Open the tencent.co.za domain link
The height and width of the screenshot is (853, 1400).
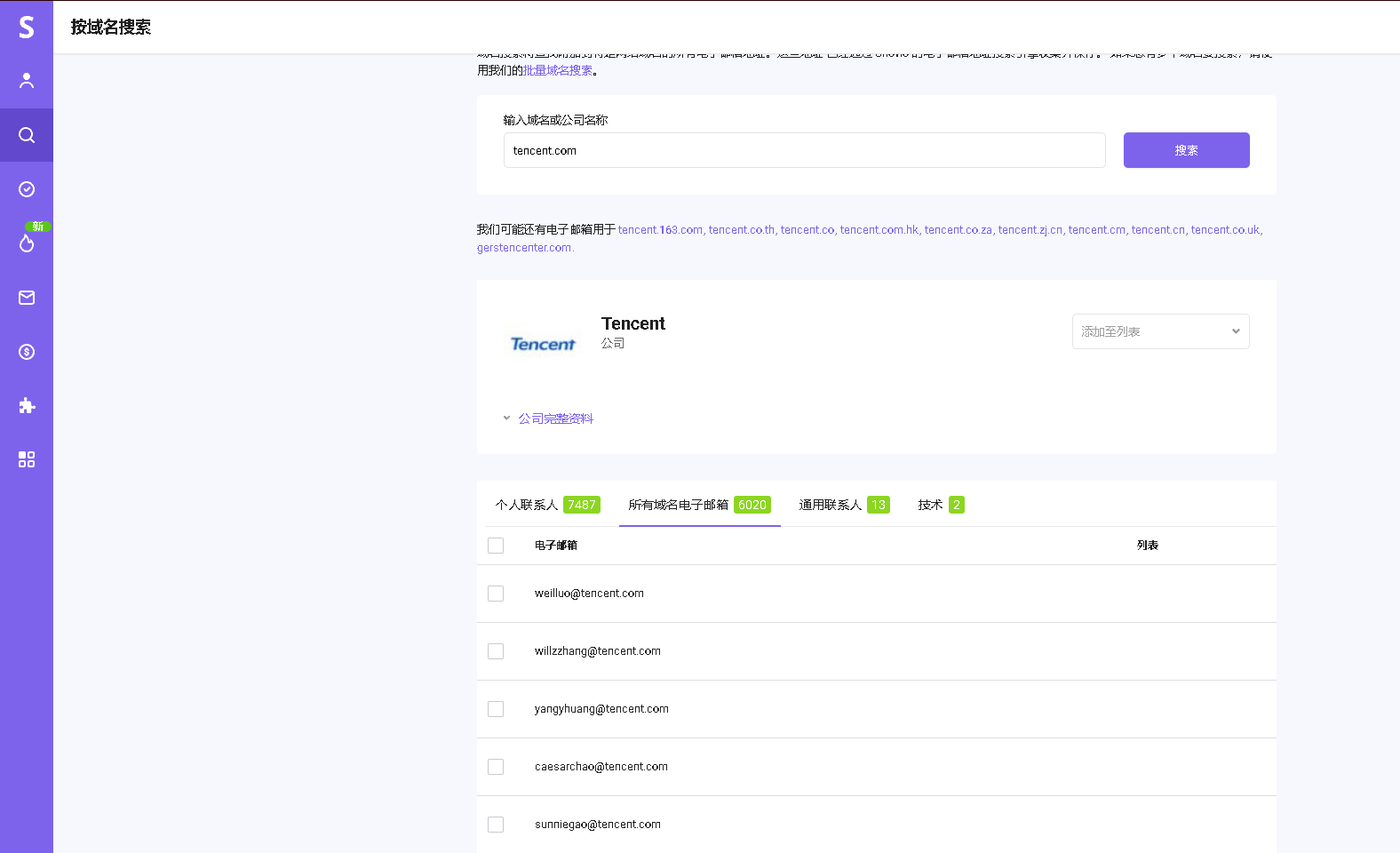pos(959,230)
